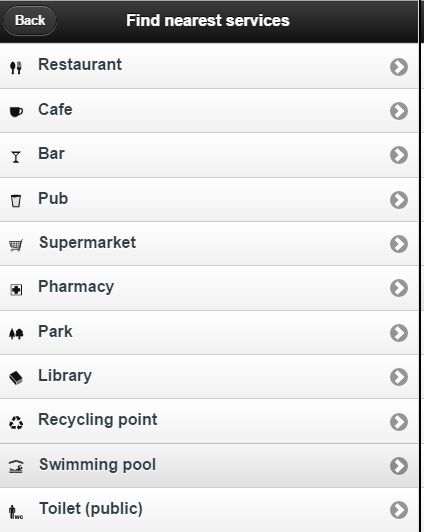Open the Library row chevron
The height and width of the screenshot is (532, 424).
pos(399,377)
